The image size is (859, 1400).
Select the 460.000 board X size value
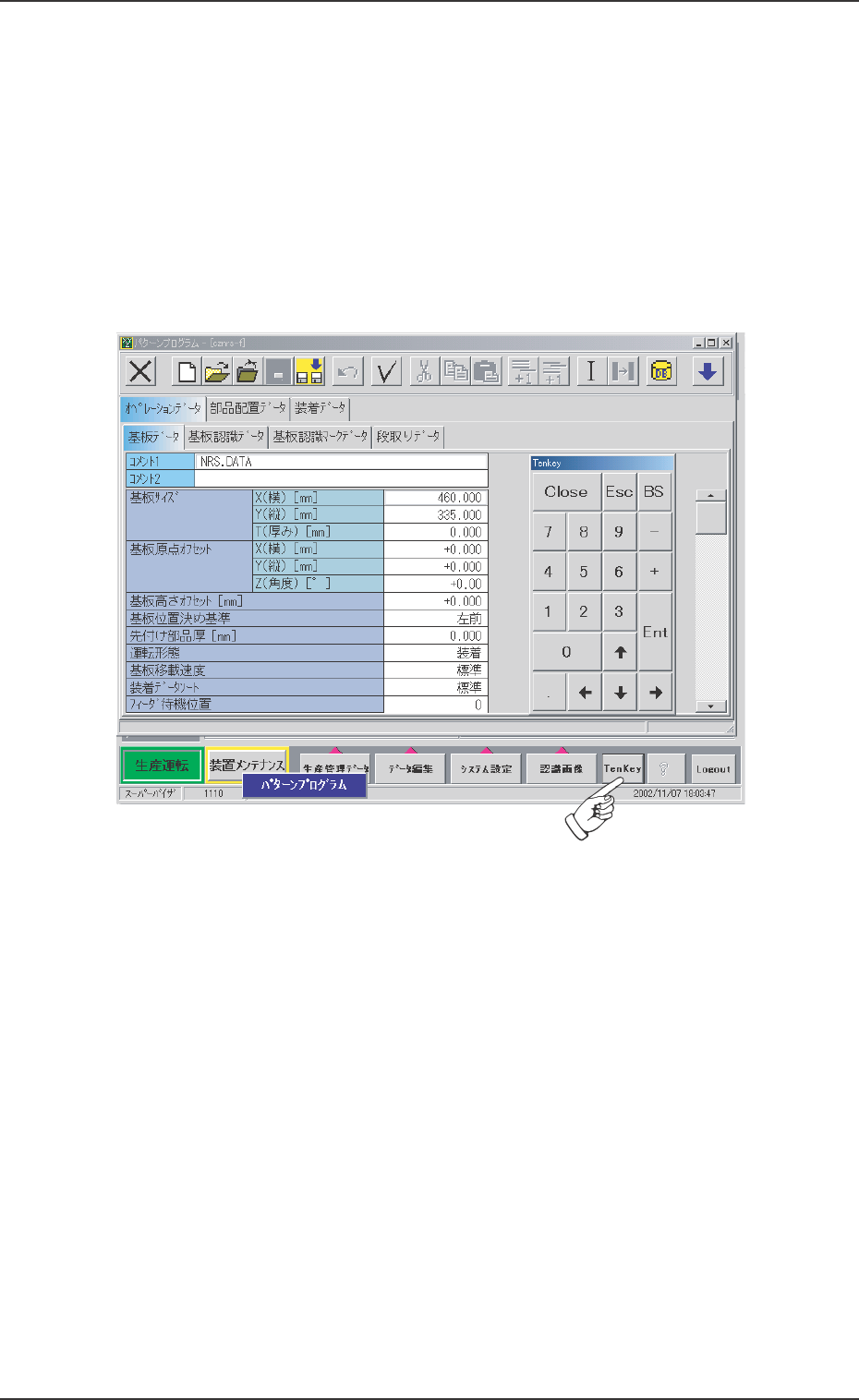pos(435,498)
